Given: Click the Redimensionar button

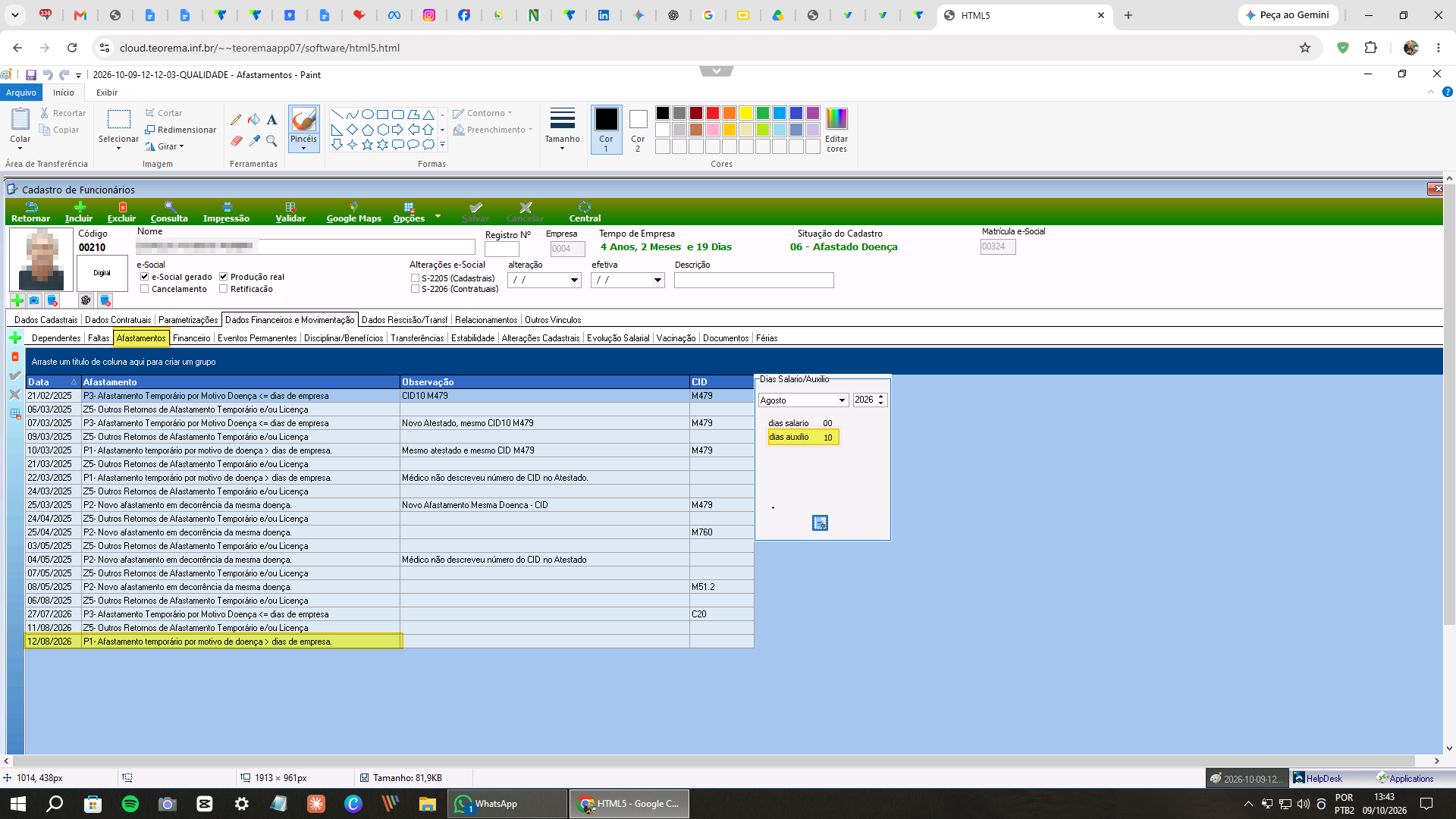Looking at the screenshot, I should click(180, 130).
